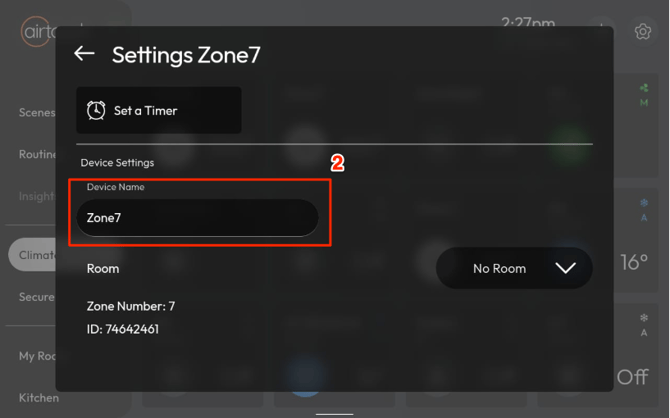Click the alarm clock timer icon

click(96, 111)
